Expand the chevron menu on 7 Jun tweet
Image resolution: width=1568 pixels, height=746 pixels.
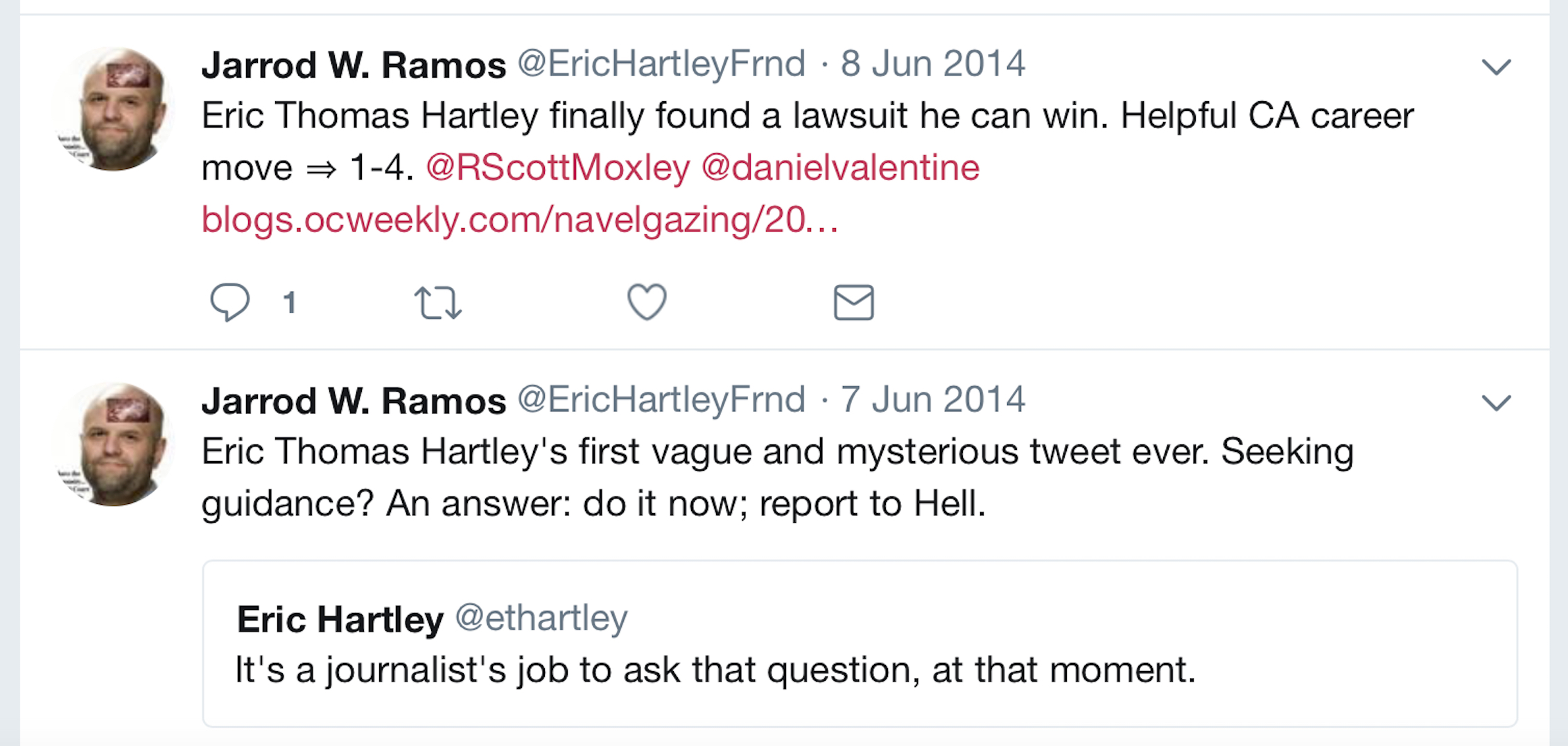pyautogui.click(x=1496, y=403)
